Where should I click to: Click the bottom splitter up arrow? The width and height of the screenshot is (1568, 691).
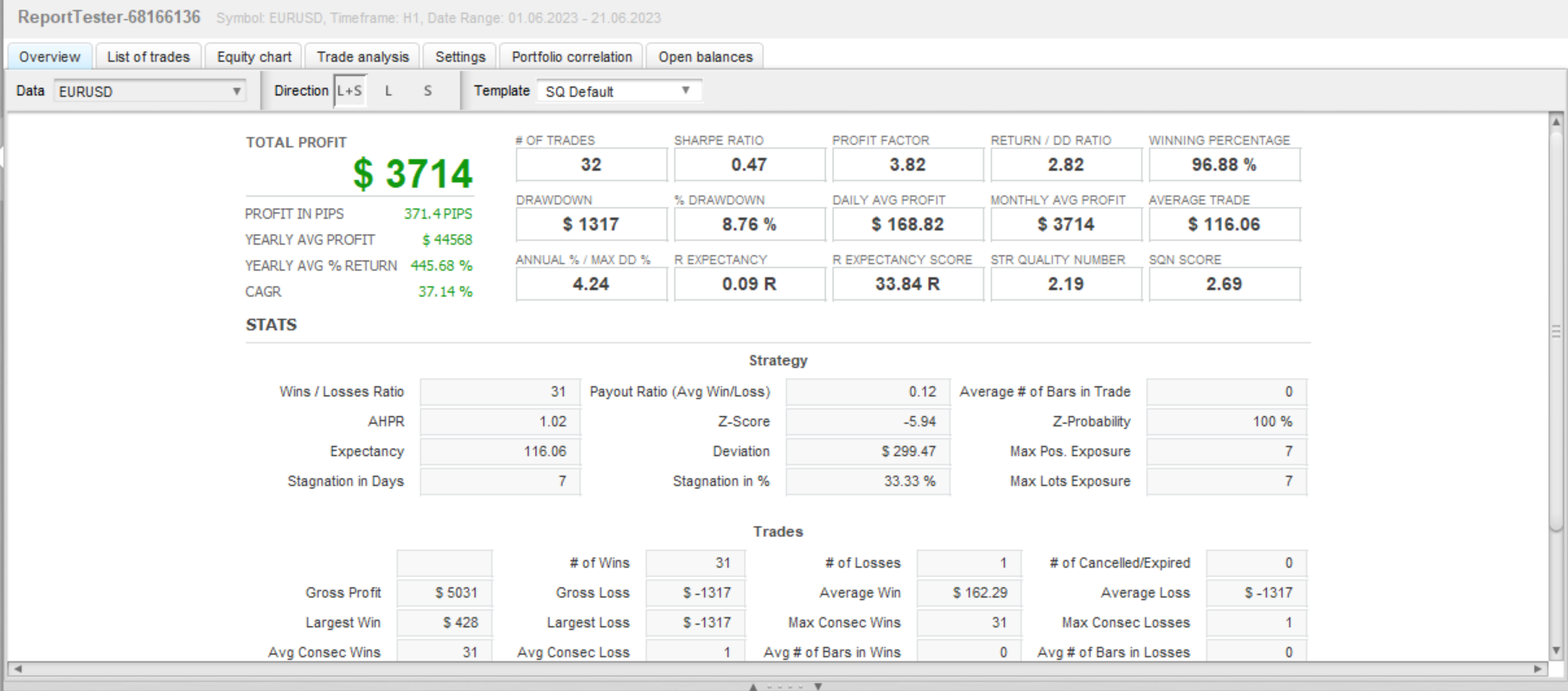coord(753,687)
